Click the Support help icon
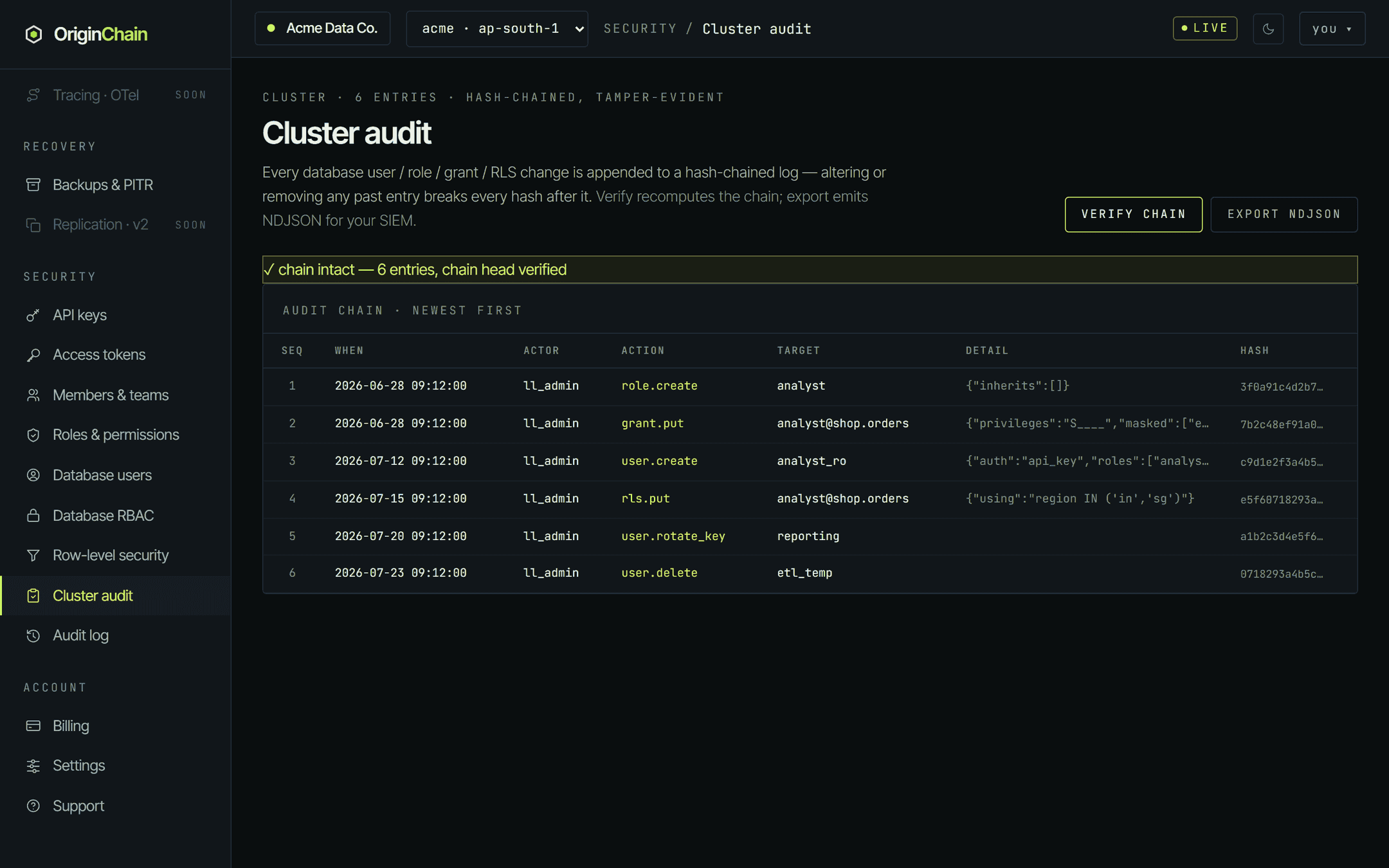Image resolution: width=1389 pixels, height=868 pixels. [x=33, y=806]
